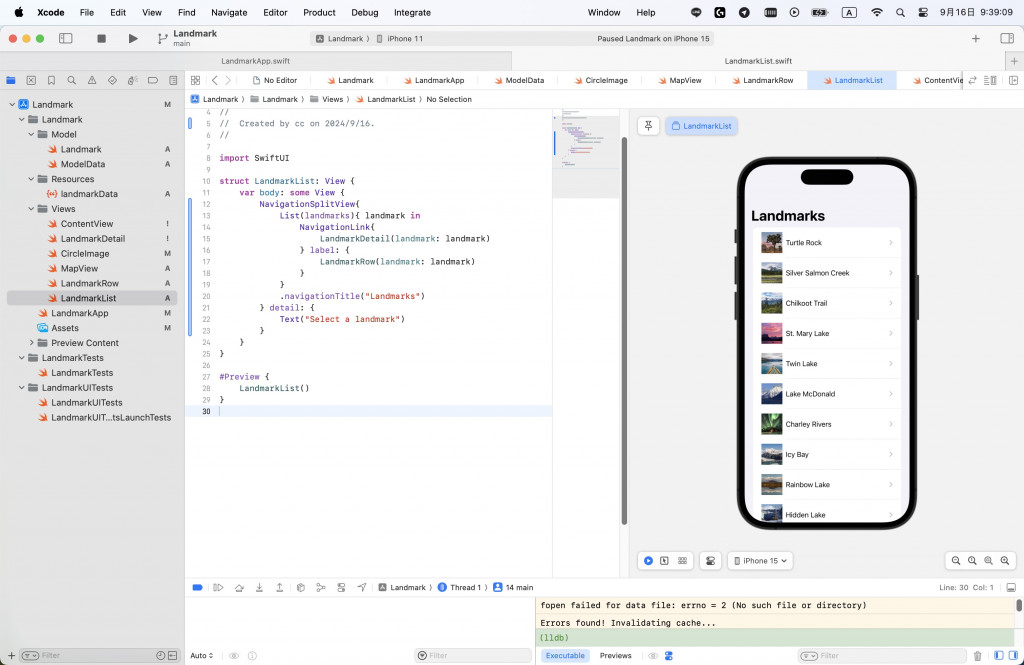Toggle the console pane
Image resolution: width=1024 pixels, height=665 pixels.
point(1012,655)
